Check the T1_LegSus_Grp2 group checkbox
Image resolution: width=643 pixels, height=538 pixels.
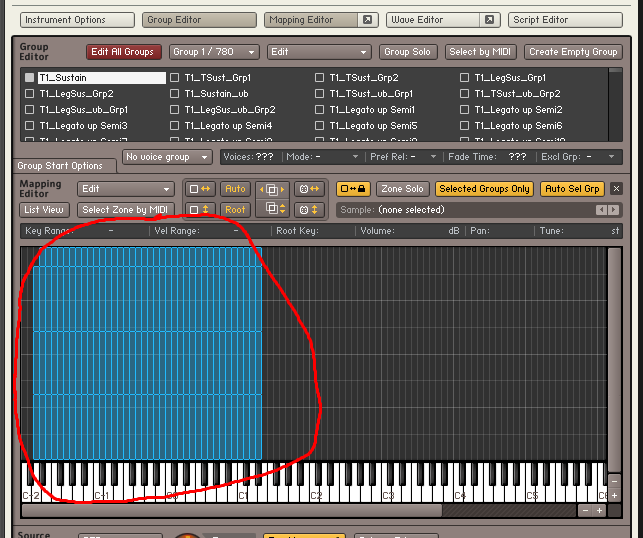pos(30,93)
